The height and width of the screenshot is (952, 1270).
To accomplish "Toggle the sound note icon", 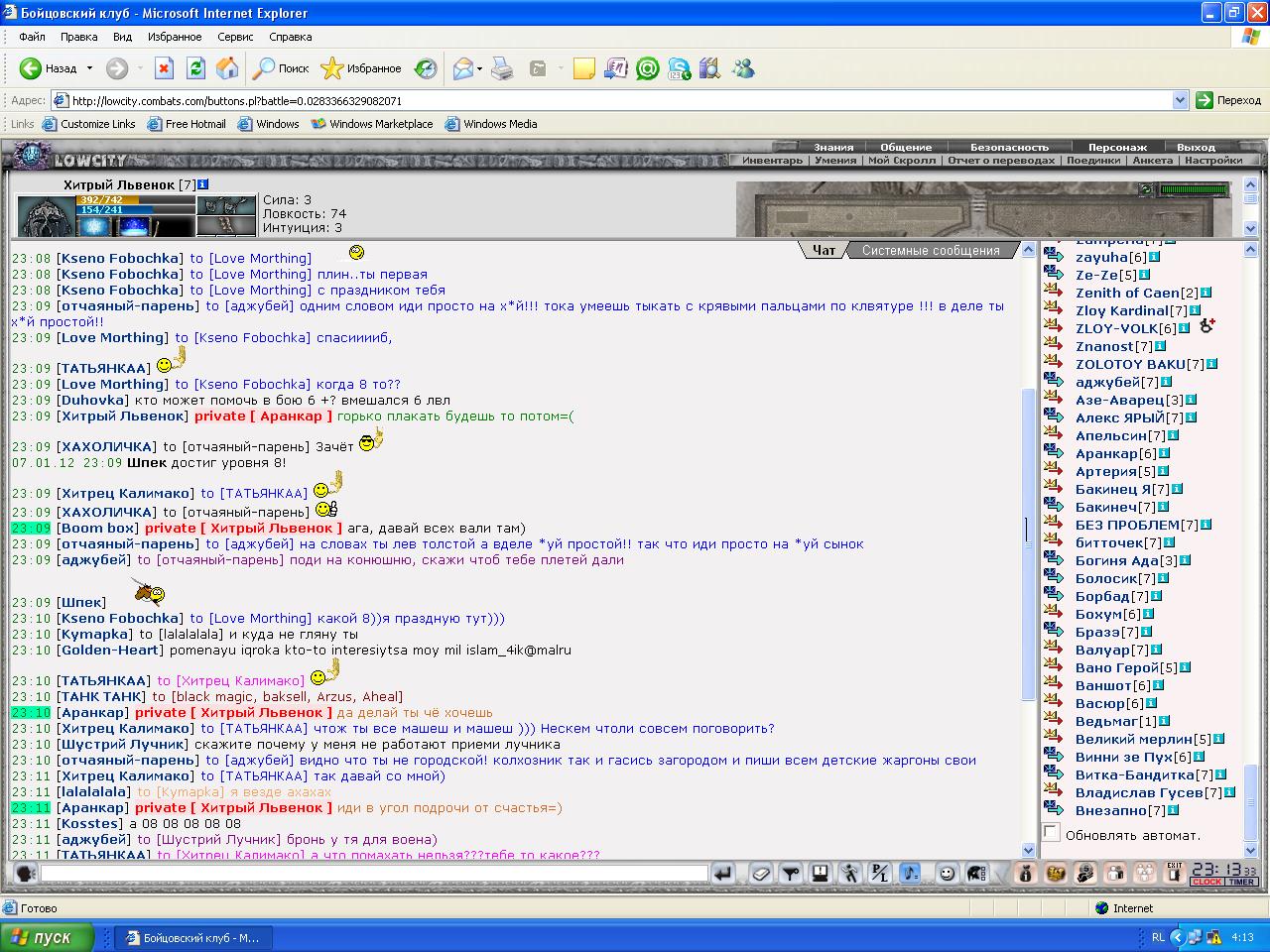I will click(910, 874).
